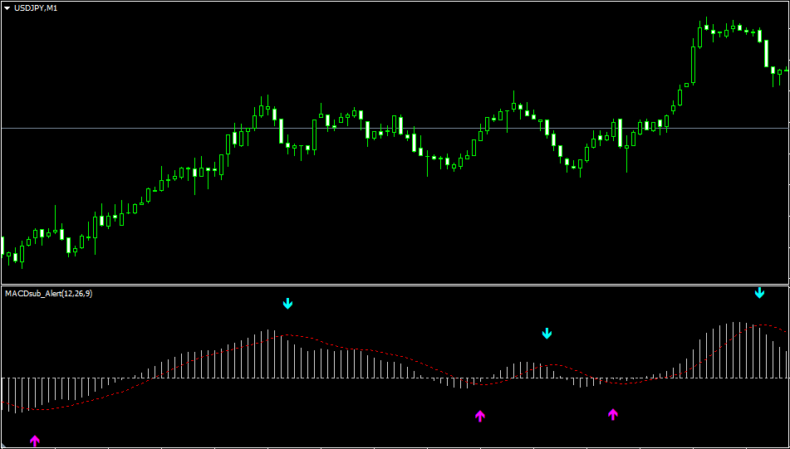
Task: Click the lowest MACD histogram bar at far left
Action: tap(10, 393)
